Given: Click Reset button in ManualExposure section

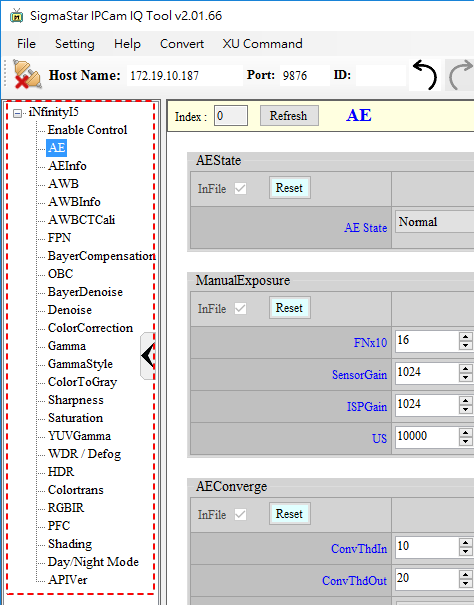Looking at the screenshot, I should coord(289,308).
